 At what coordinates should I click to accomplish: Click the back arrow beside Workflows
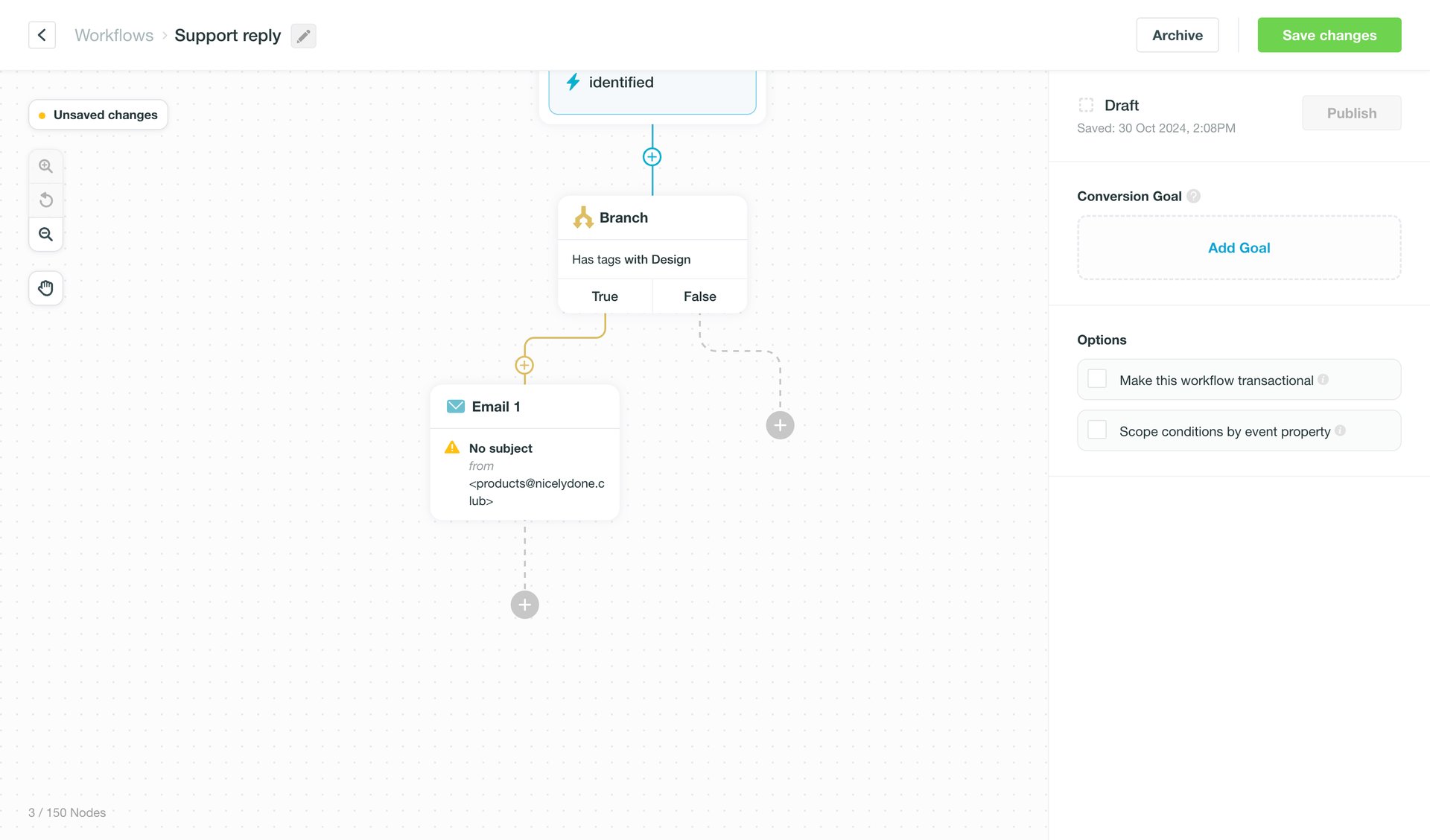[42, 35]
